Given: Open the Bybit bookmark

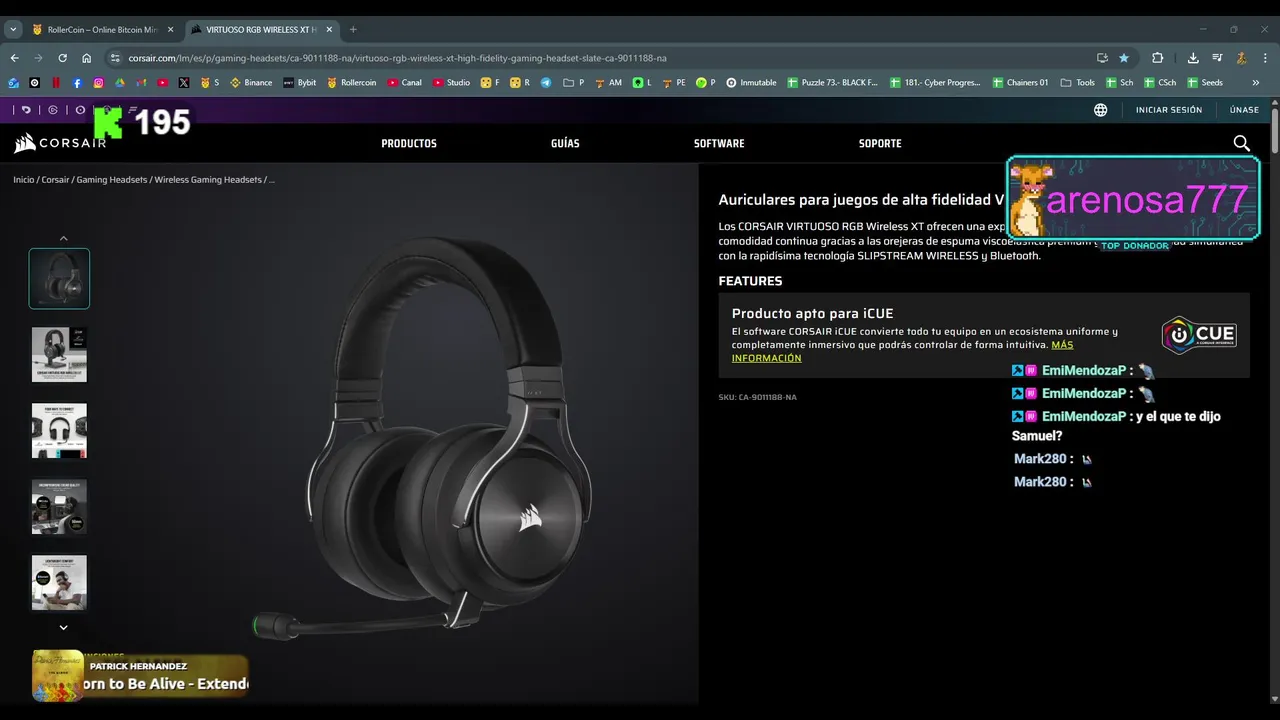Looking at the screenshot, I should [x=299, y=83].
